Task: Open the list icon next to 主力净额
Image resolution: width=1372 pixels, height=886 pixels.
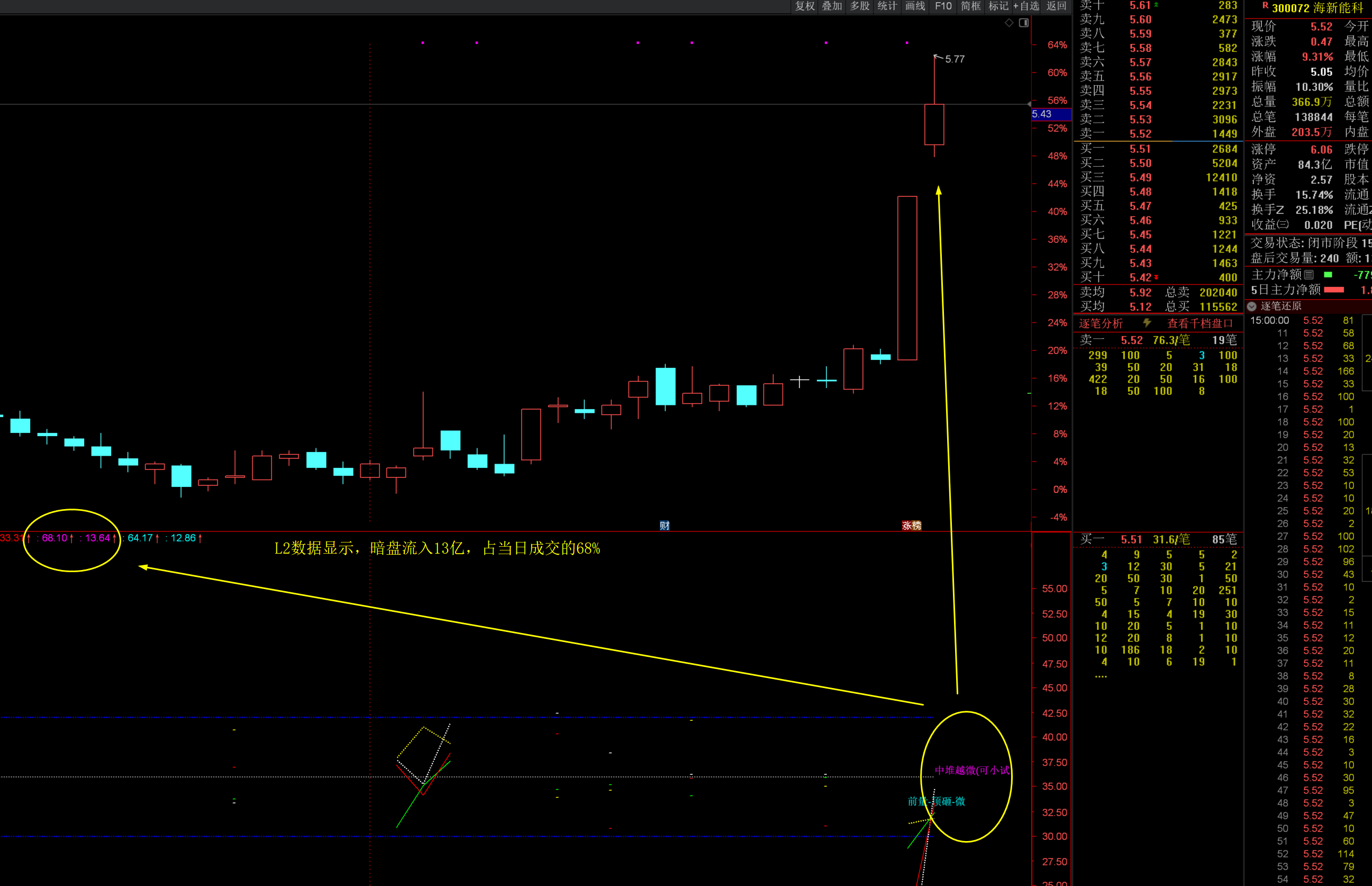Action: pos(1309,275)
